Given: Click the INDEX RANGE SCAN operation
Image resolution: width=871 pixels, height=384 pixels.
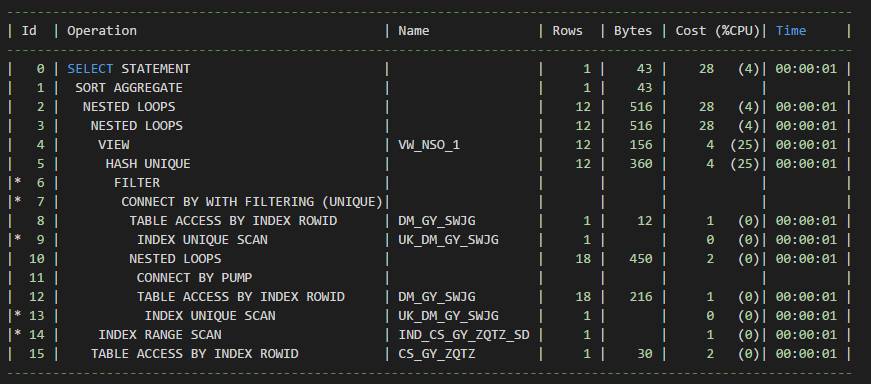Looking at the screenshot, I should coord(160,335).
